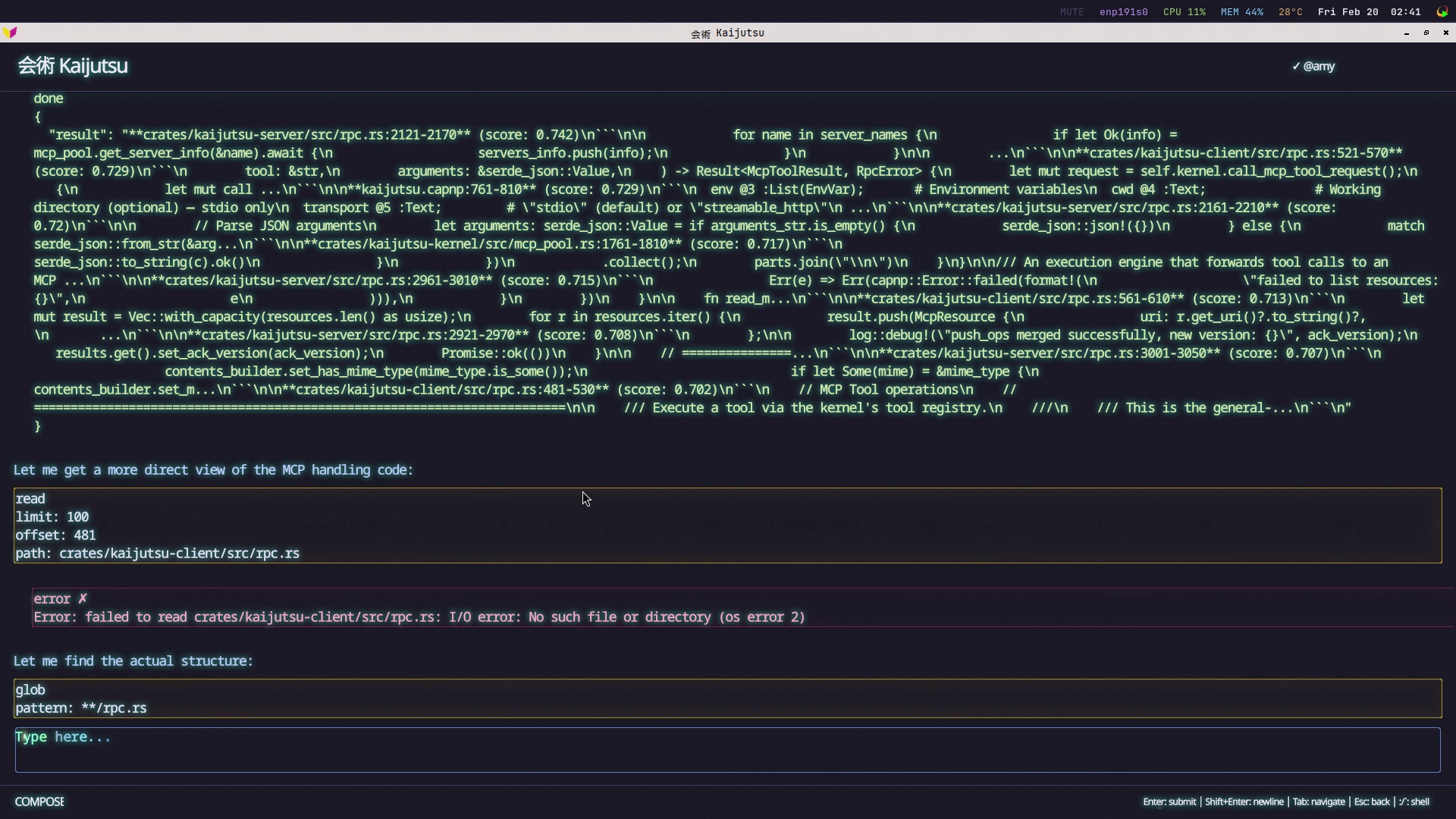Select the read tool call block
Viewport: 1456px width, 819px height.
pyautogui.click(x=727, y=526)
